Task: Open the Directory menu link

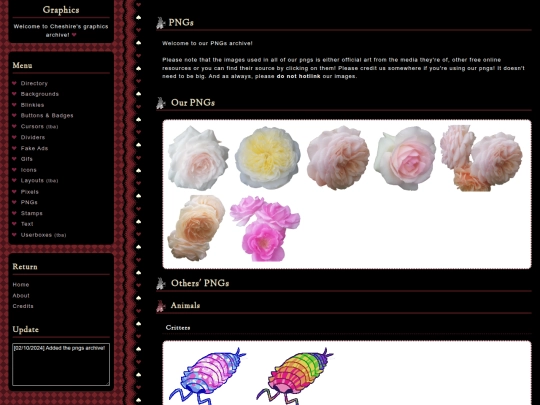Action: 34,83
